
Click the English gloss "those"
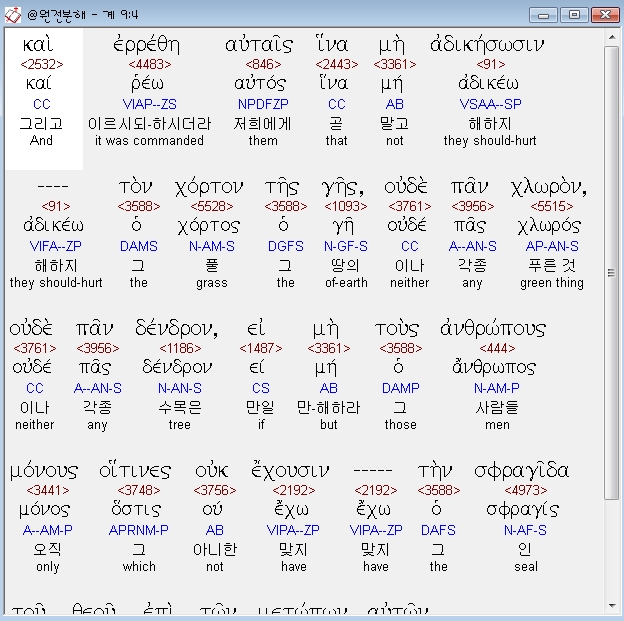coord(401,425)
